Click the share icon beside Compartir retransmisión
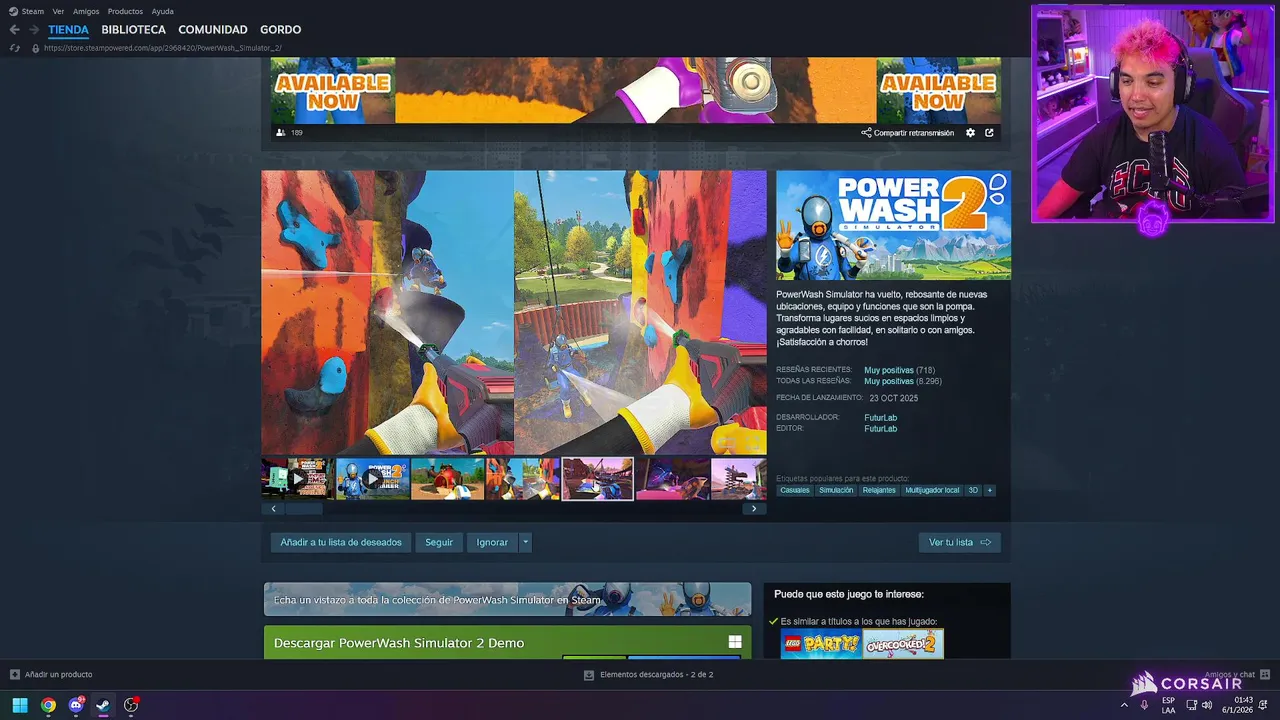 pyautogui.click(x=866, y=132)
